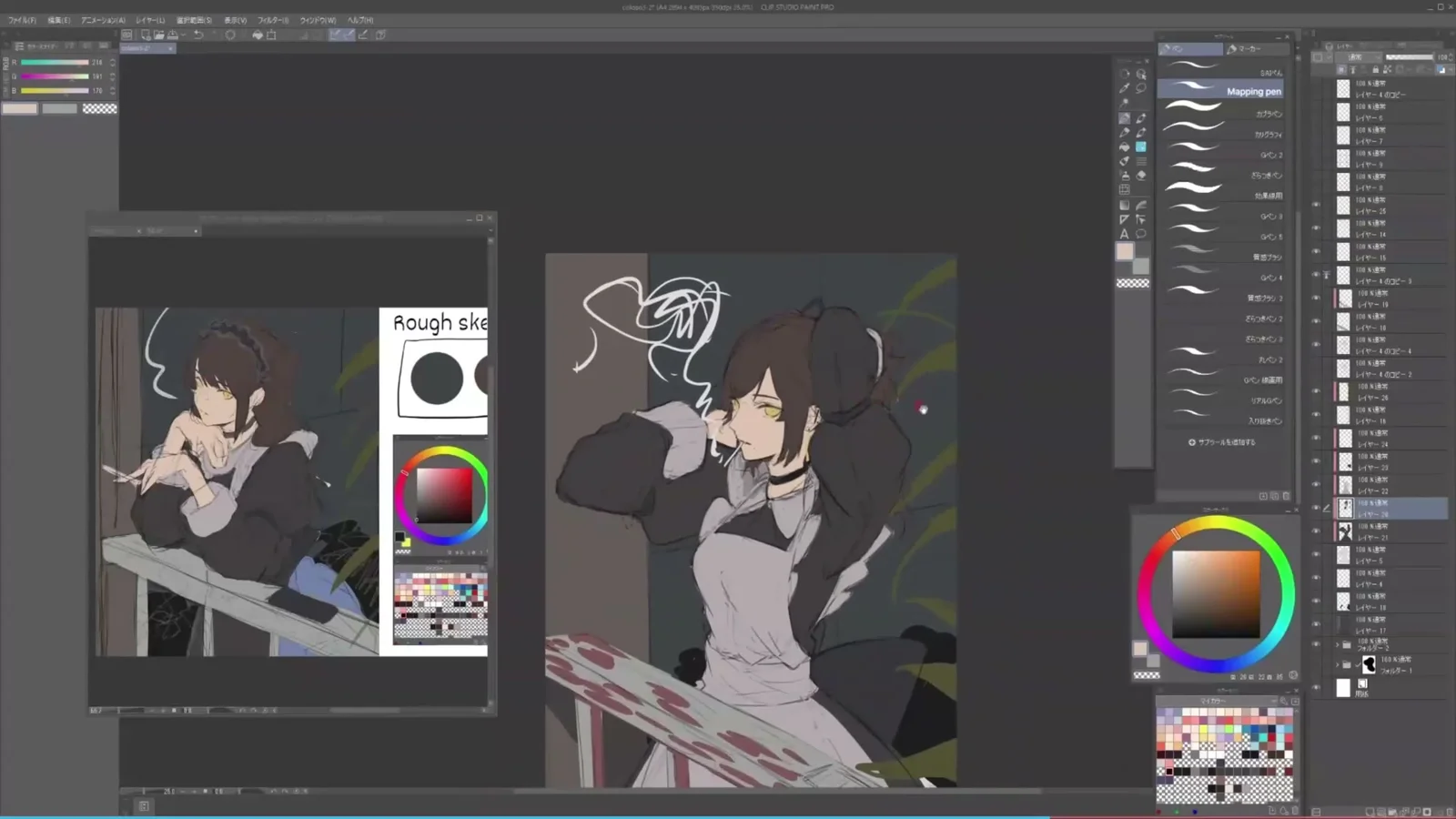This screenshot has height=819, width=1456.
Task: Click the reference sub view illustration
Action: click(237, 481)
